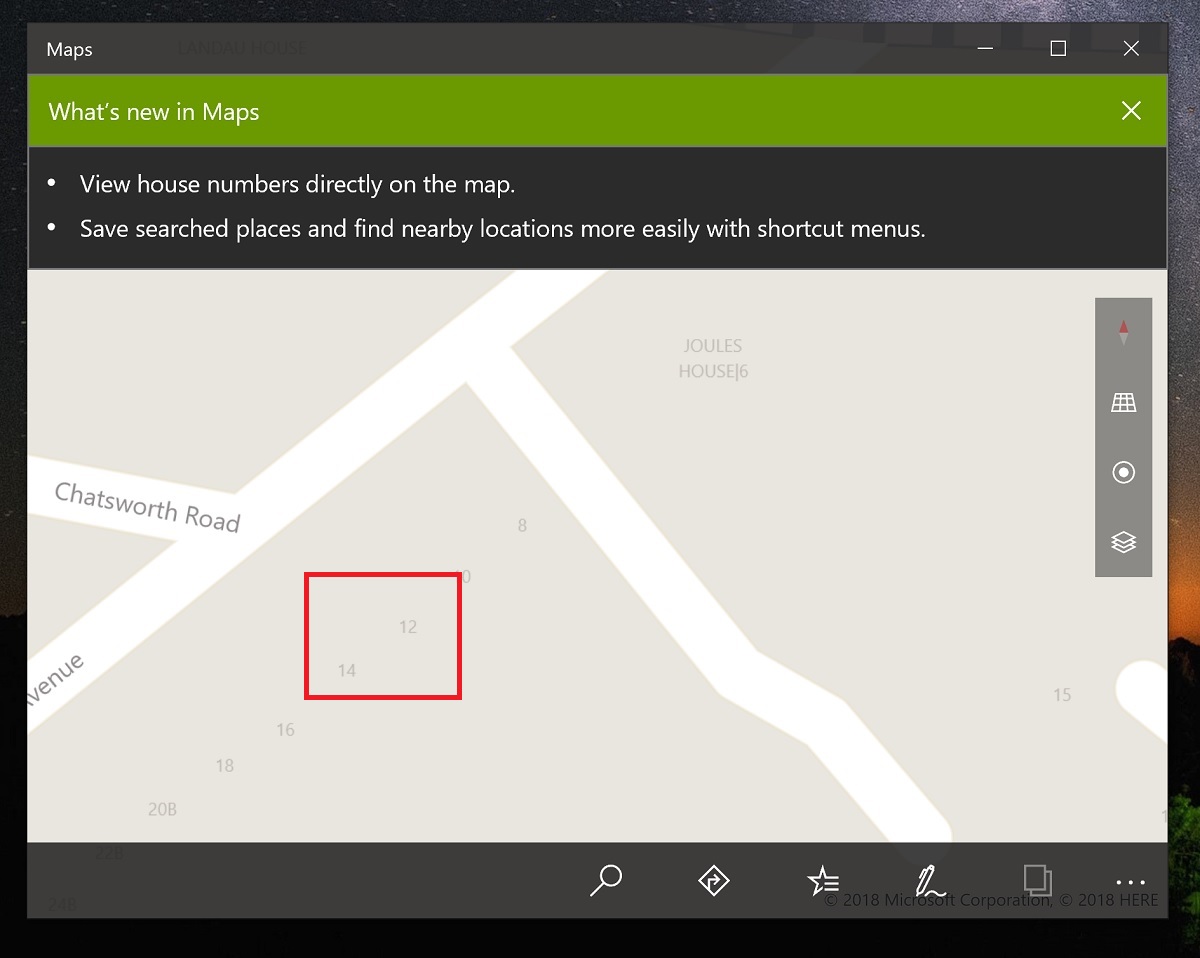Select house number 15 on the map
The image size is (1200, 958).
(1062, 694)
